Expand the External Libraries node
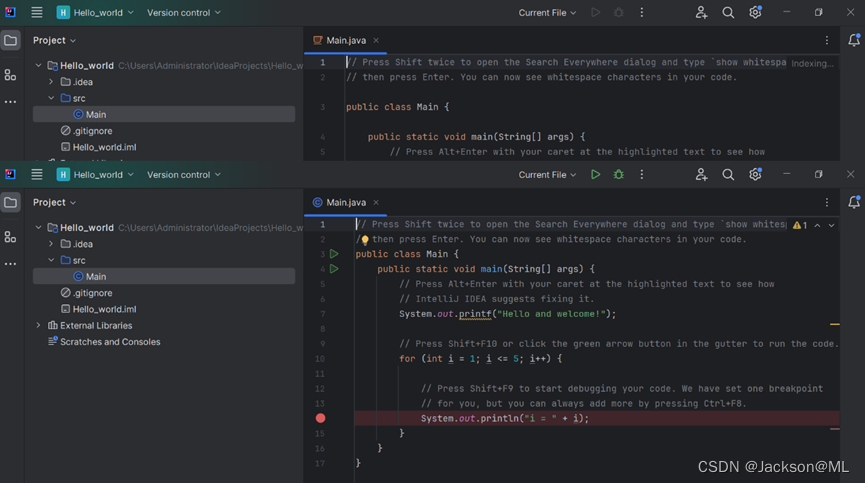The image size is (865, 483). pyautogui.click(x=38, y=325)
